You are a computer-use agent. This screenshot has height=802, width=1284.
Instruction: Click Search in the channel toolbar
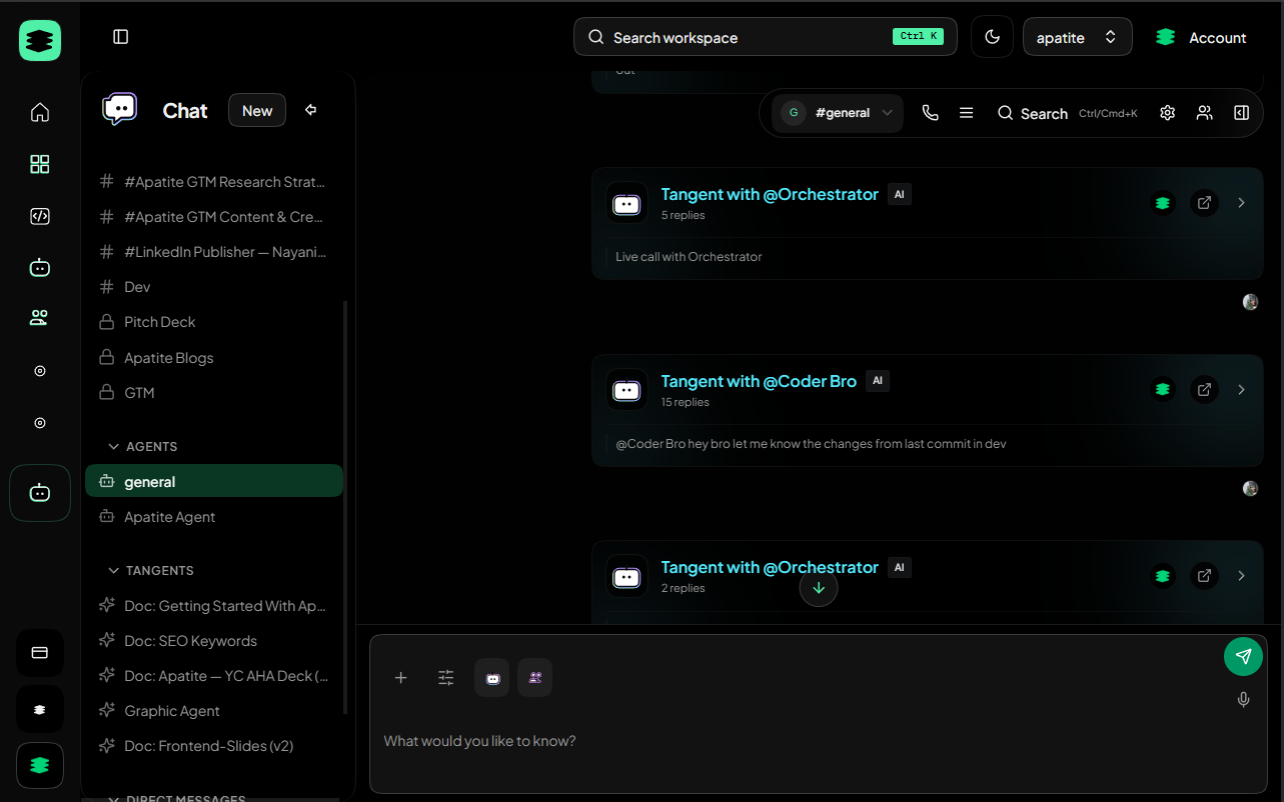point(1067,113)
